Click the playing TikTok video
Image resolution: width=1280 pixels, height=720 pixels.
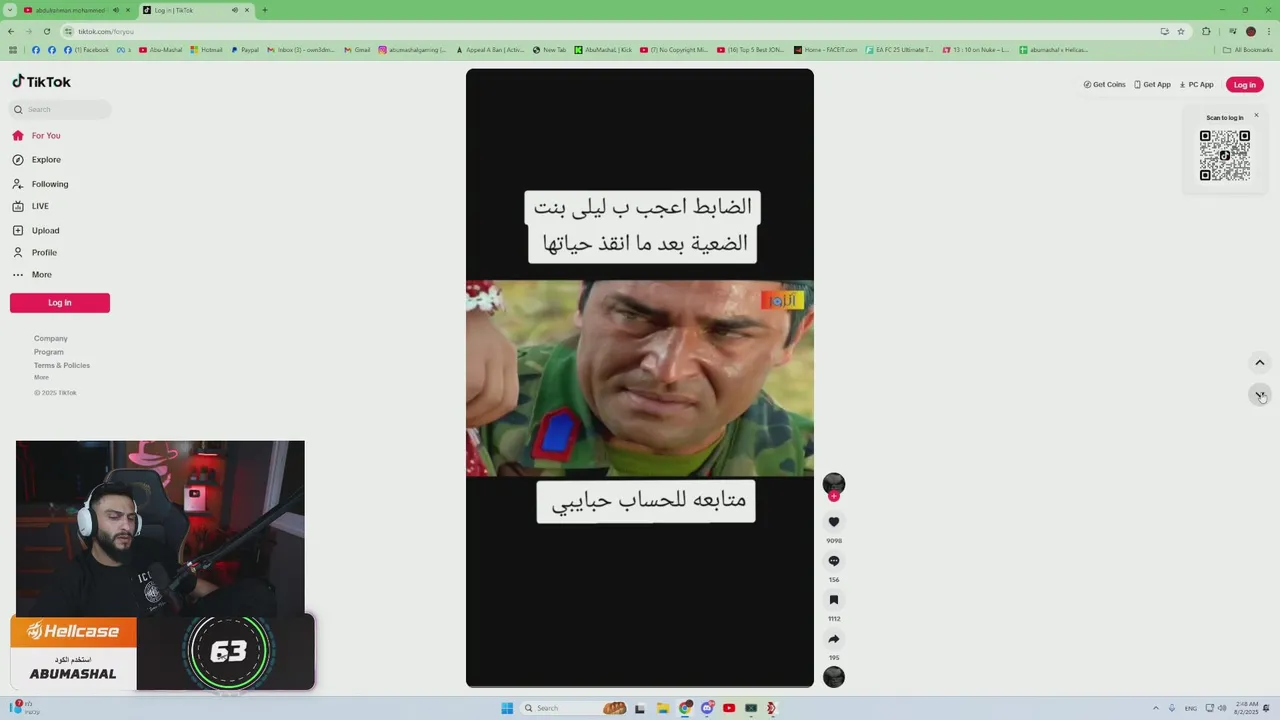(640, 378)
